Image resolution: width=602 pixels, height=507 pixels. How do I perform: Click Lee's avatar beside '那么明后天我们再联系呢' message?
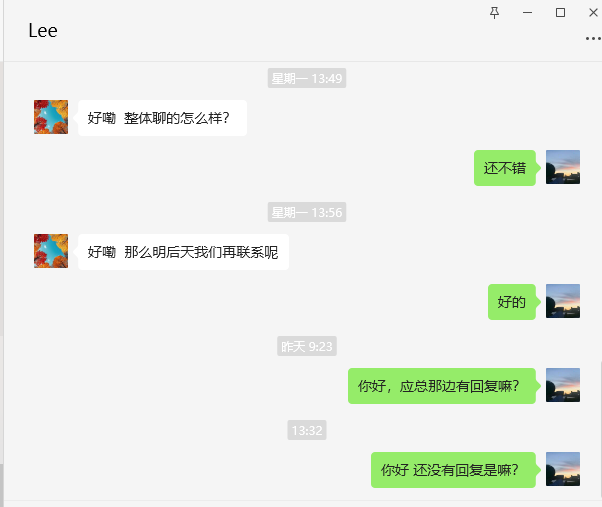[x=51, y=251]
